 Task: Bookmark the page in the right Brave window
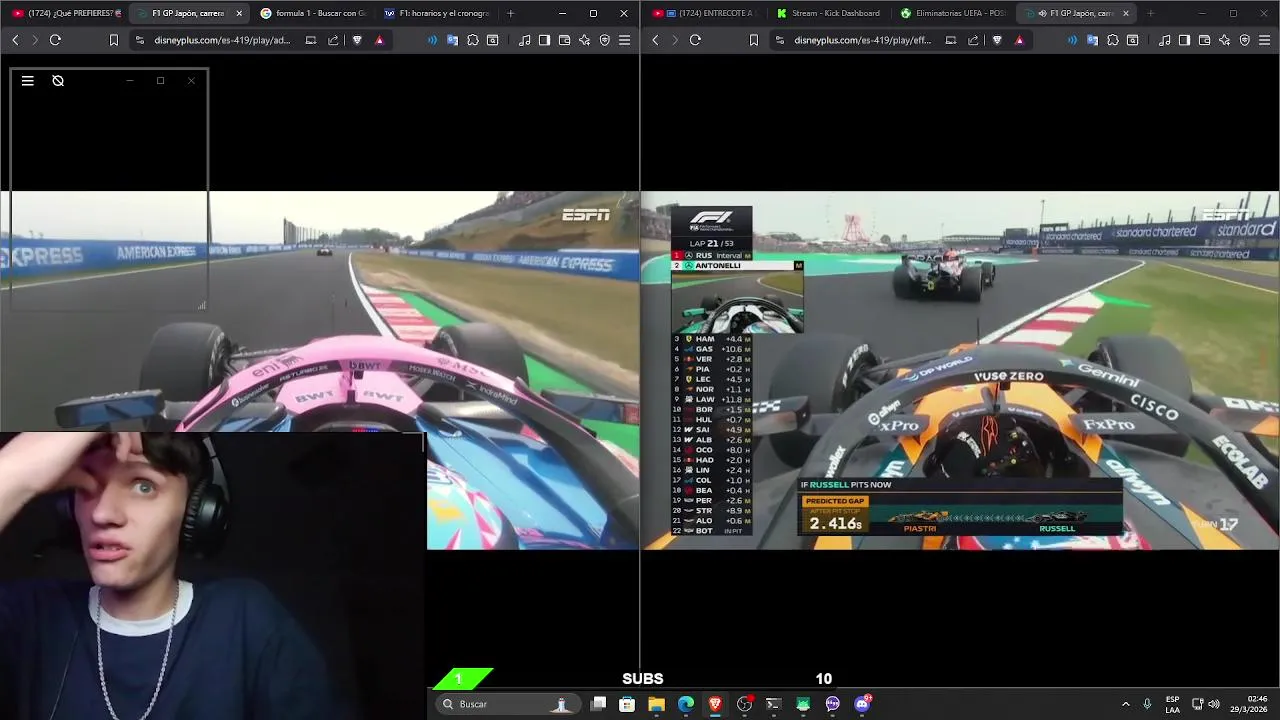pyautogui.click(x=754, y=40)
